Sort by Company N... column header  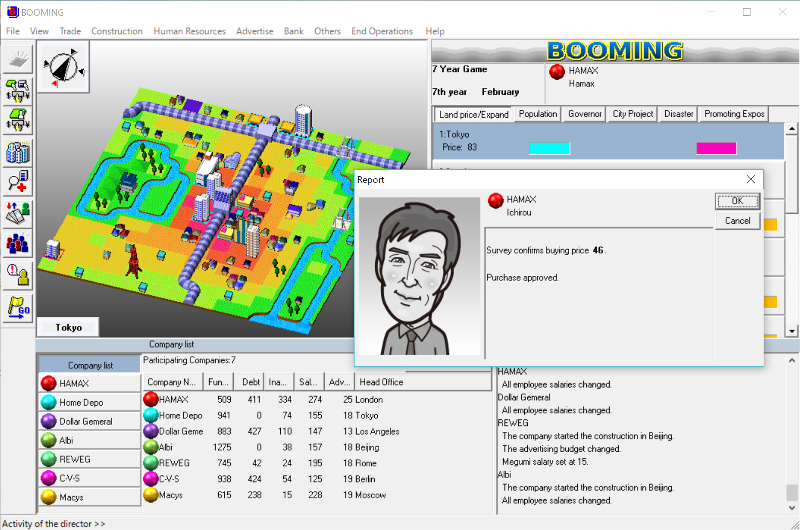[172, 382]
